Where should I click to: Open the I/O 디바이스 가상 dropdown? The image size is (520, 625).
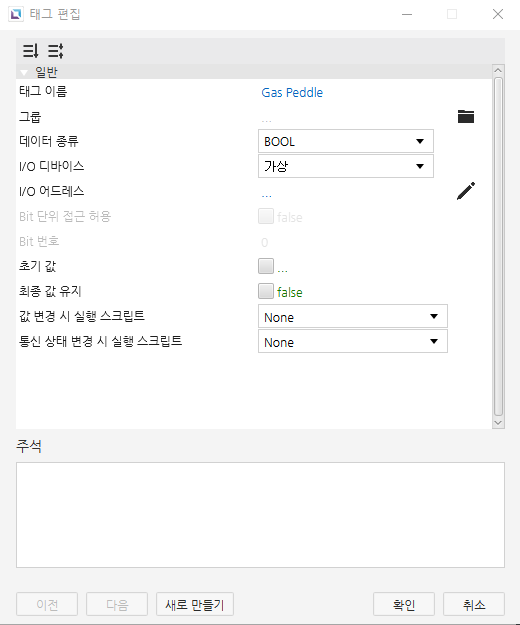345,166
